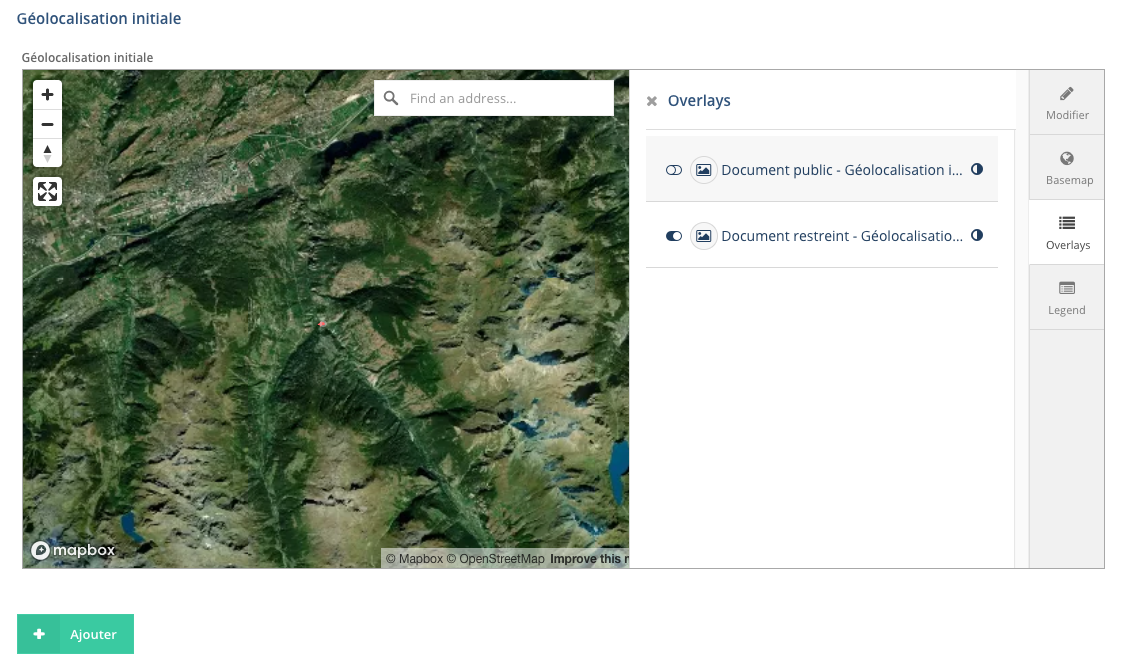This screenshot has width=1133, height=672.
Task: Click the Ajouter button
Action: tap(75, 634)
